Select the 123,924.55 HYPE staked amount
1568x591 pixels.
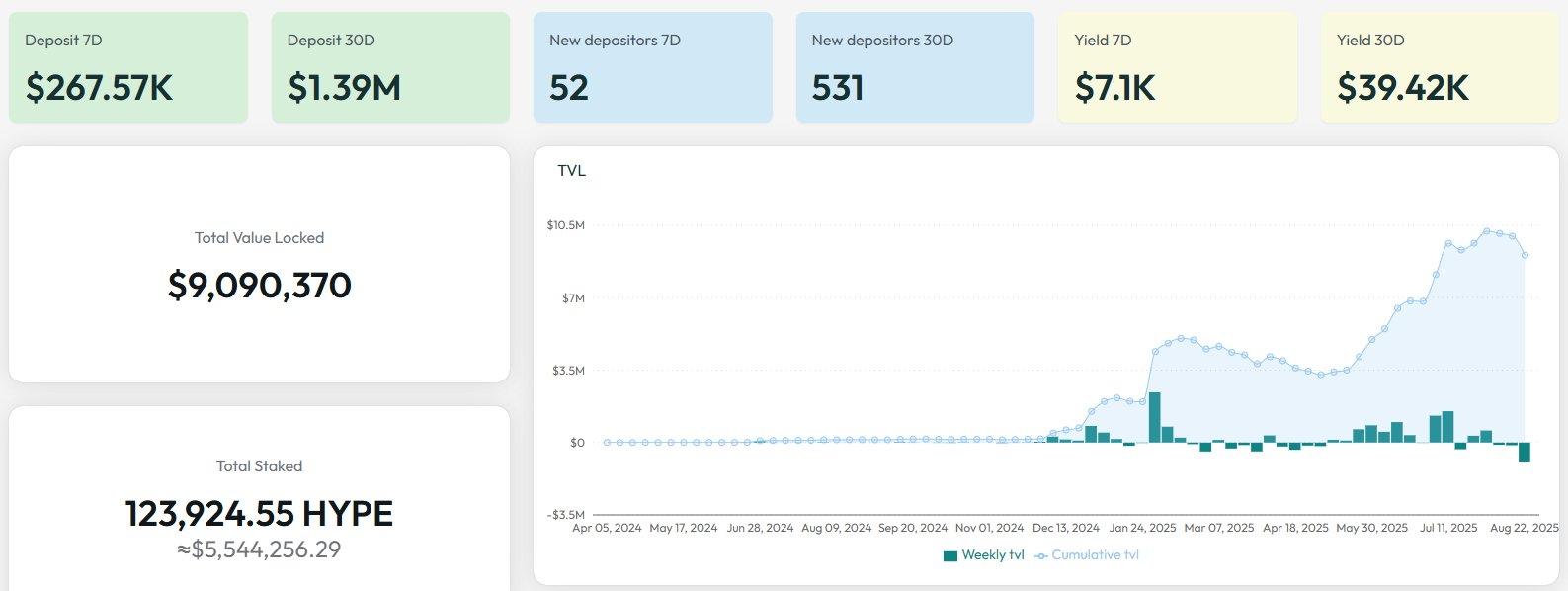coord(259,514)
